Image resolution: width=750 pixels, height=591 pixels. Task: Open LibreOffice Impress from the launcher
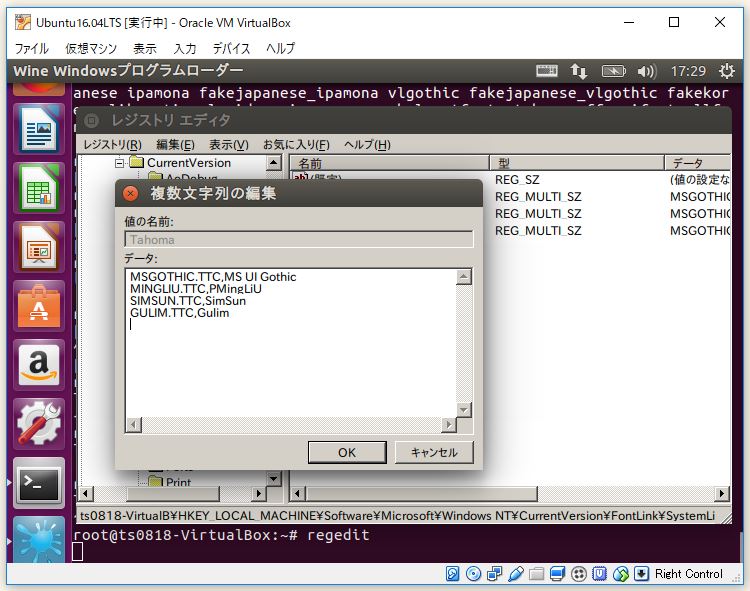(39, 247)
